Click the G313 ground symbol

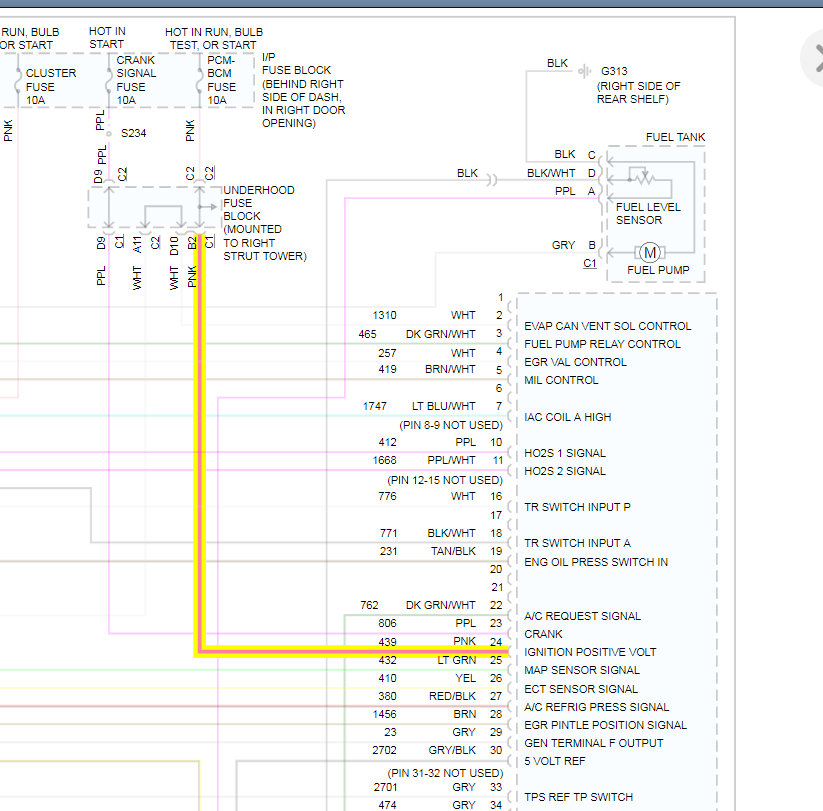click(x=585, y=71)
